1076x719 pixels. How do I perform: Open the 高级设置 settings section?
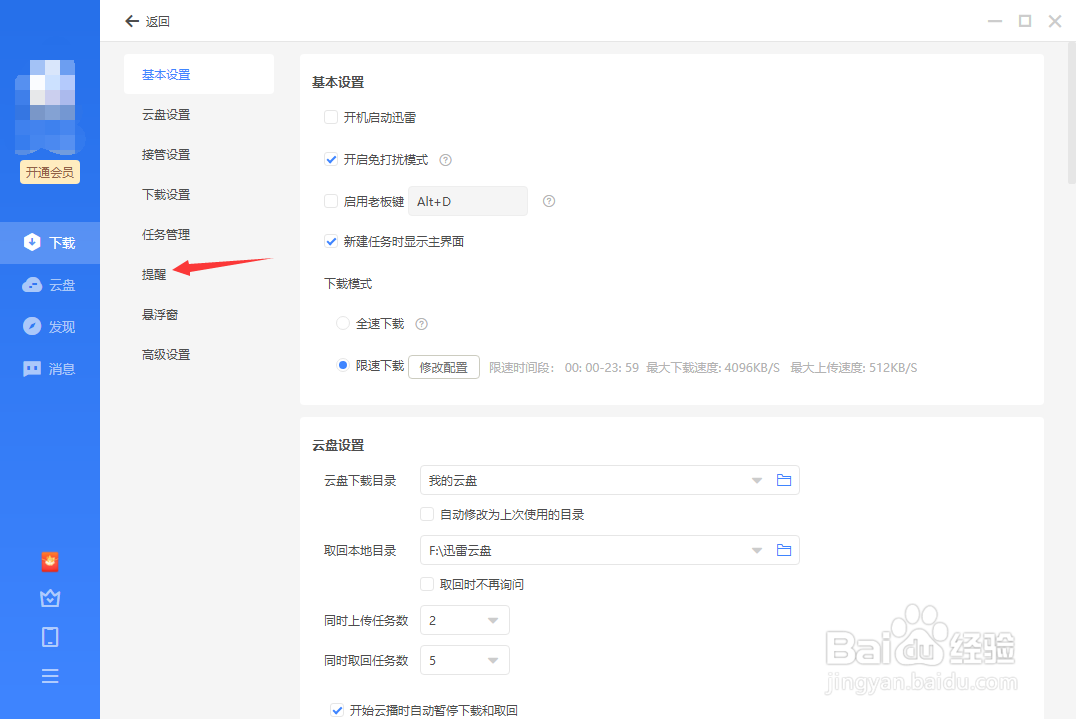[x=166, y=354]
